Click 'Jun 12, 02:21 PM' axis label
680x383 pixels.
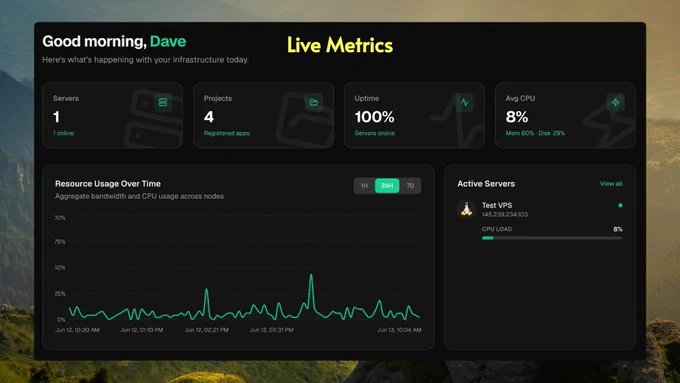point(206,330)
